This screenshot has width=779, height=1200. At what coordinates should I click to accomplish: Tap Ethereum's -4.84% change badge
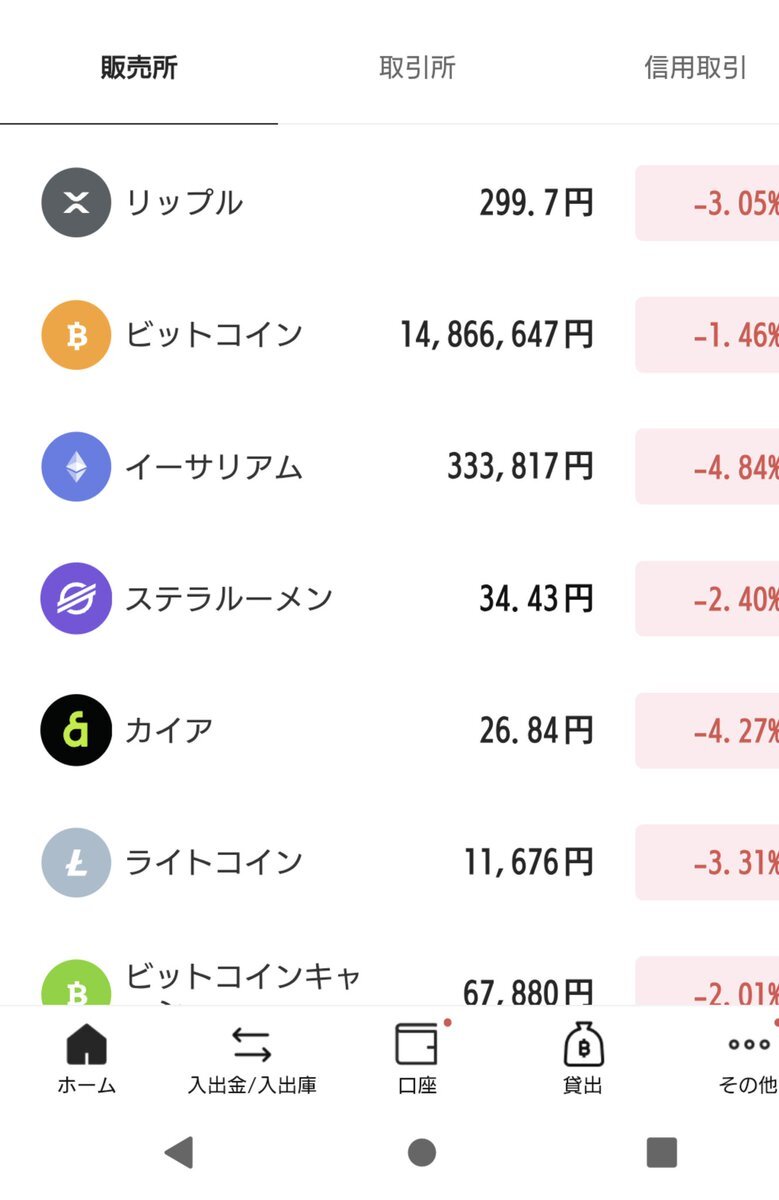point(707,466)
